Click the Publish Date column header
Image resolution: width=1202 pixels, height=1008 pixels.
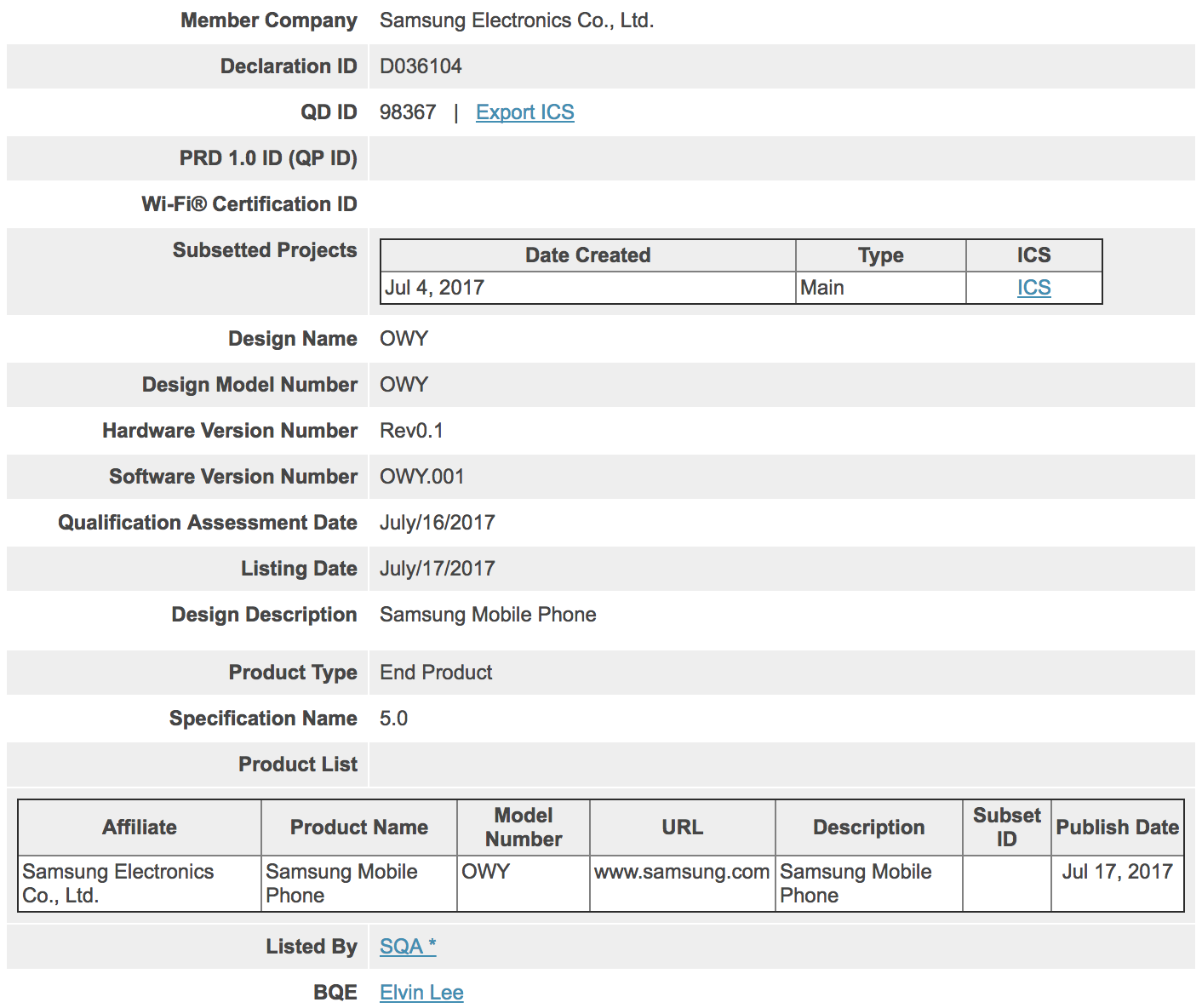point(1117,828)
